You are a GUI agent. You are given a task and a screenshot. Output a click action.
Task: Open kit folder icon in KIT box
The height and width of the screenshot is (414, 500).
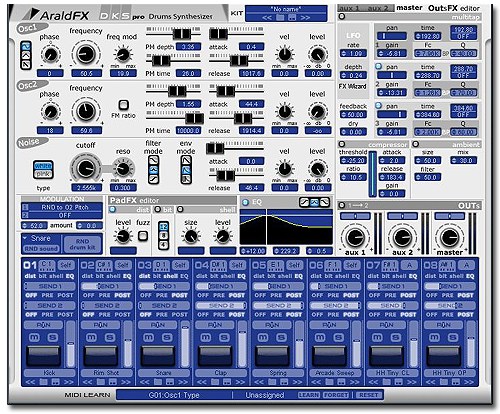coord(281,17)
